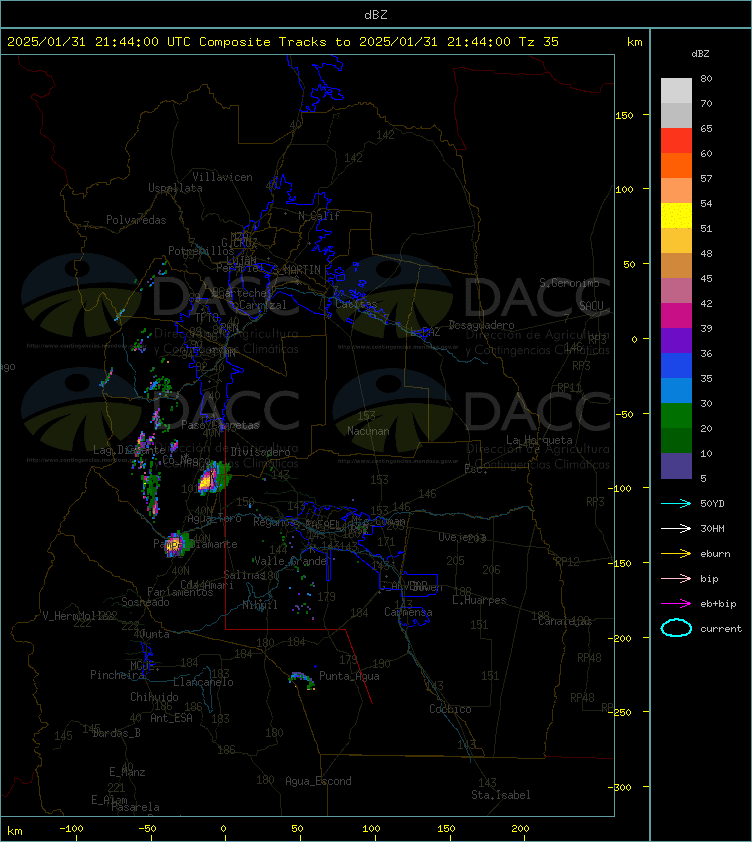Viewport: 752px width, 842px height.
Task: Click the Divisadero map label
Action: point(261,452)
